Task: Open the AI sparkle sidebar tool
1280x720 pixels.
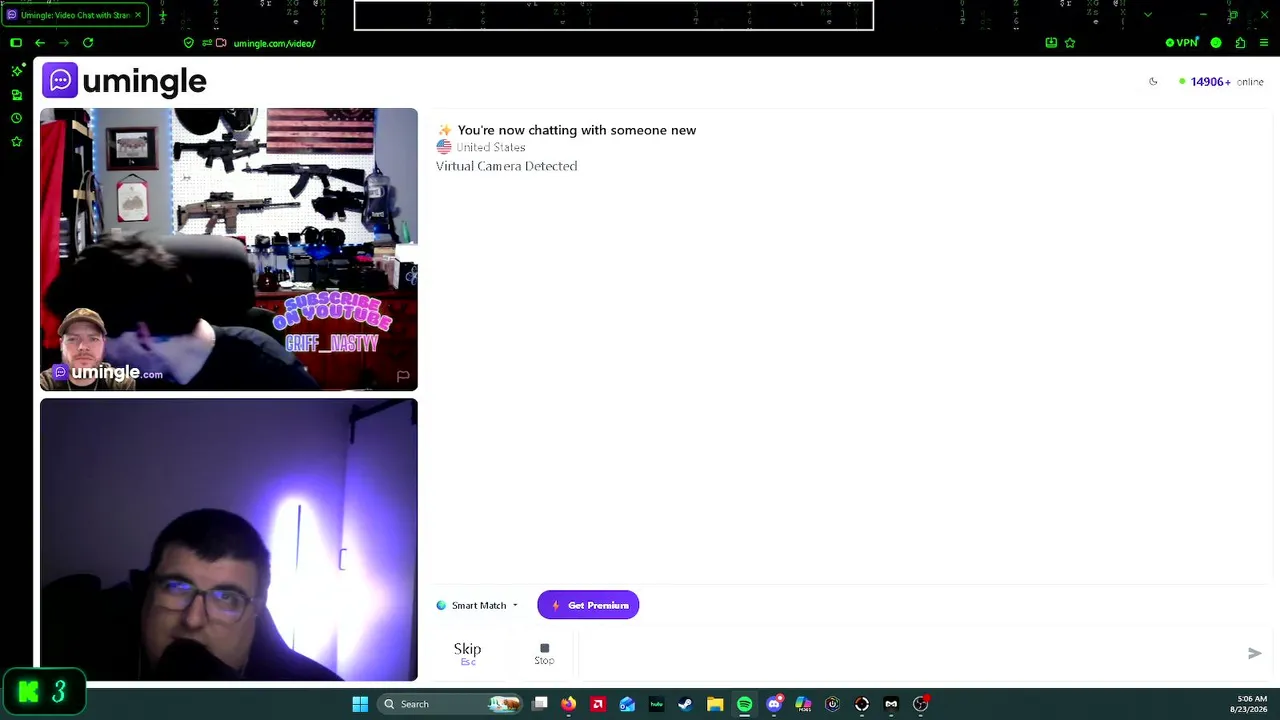Action: (x=17, y=70)
